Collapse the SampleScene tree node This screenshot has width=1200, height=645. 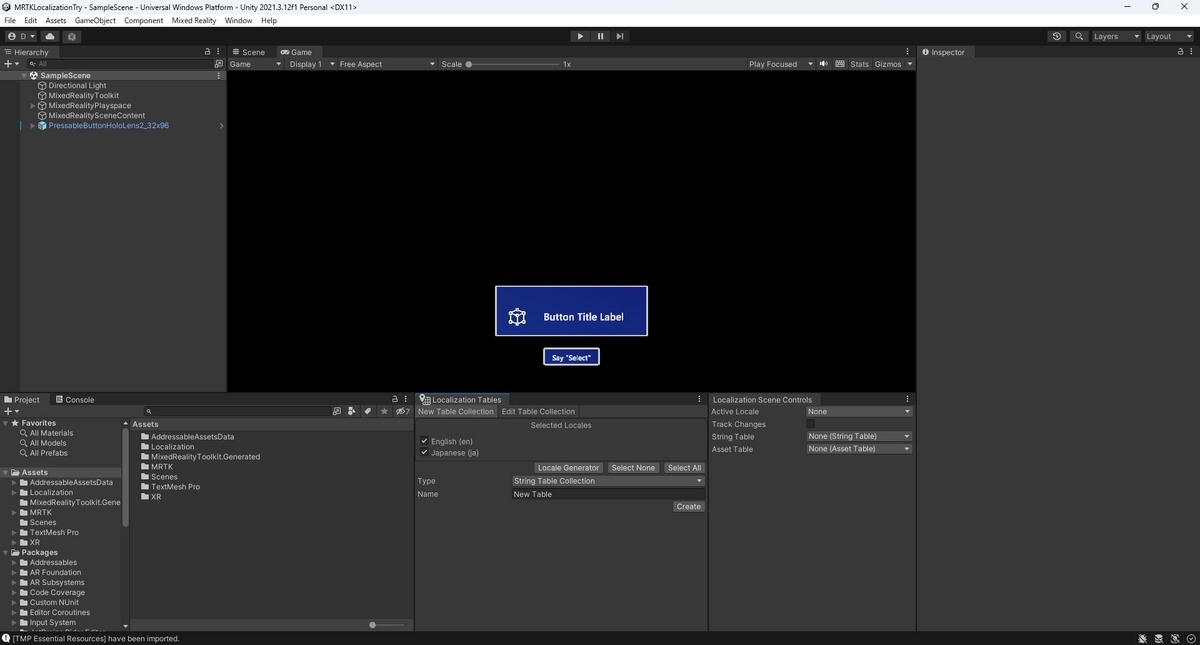pyautogui.click(x=24, y=75)
